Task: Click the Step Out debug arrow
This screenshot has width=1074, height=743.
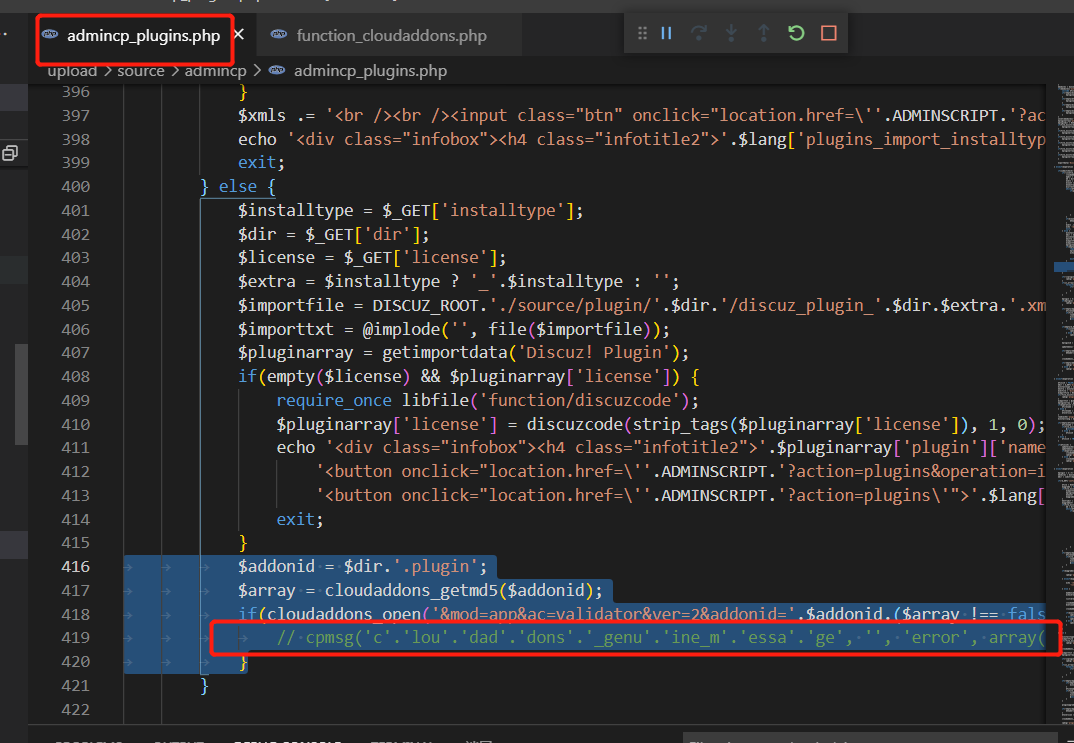Action: coord(763,33)
